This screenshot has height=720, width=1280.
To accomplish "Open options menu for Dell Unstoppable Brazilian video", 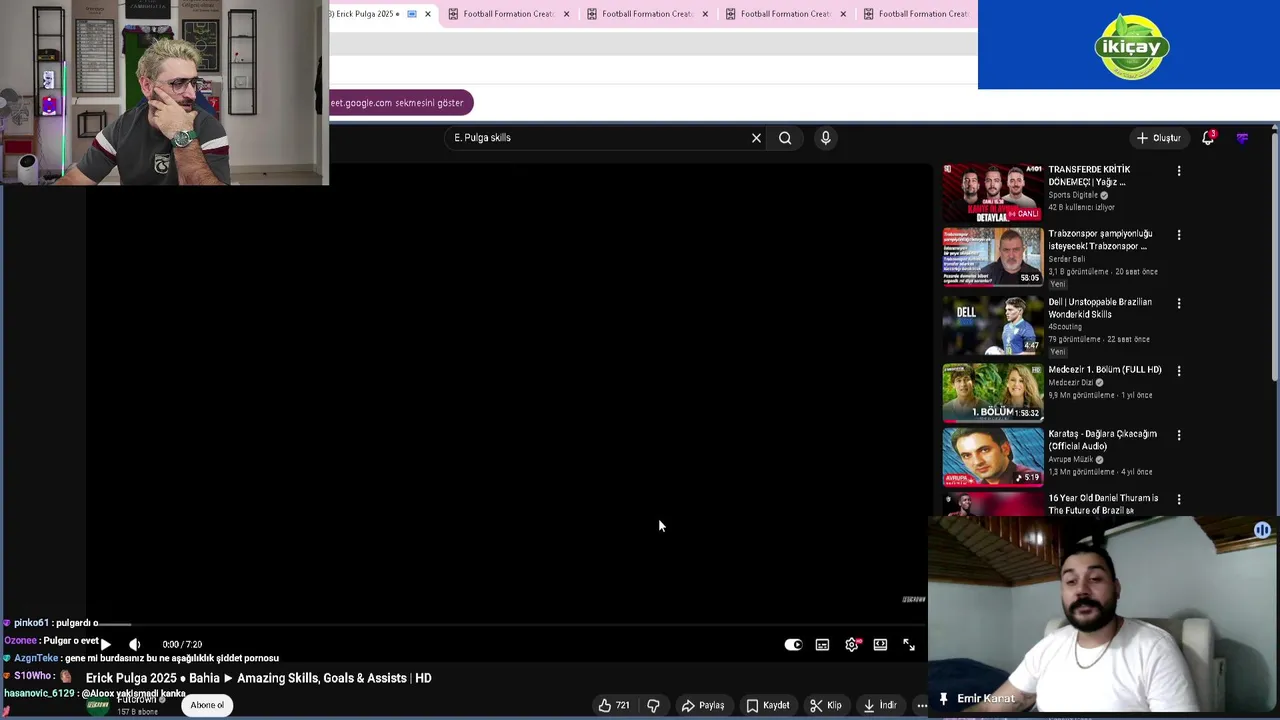I will click(1179, 303).
